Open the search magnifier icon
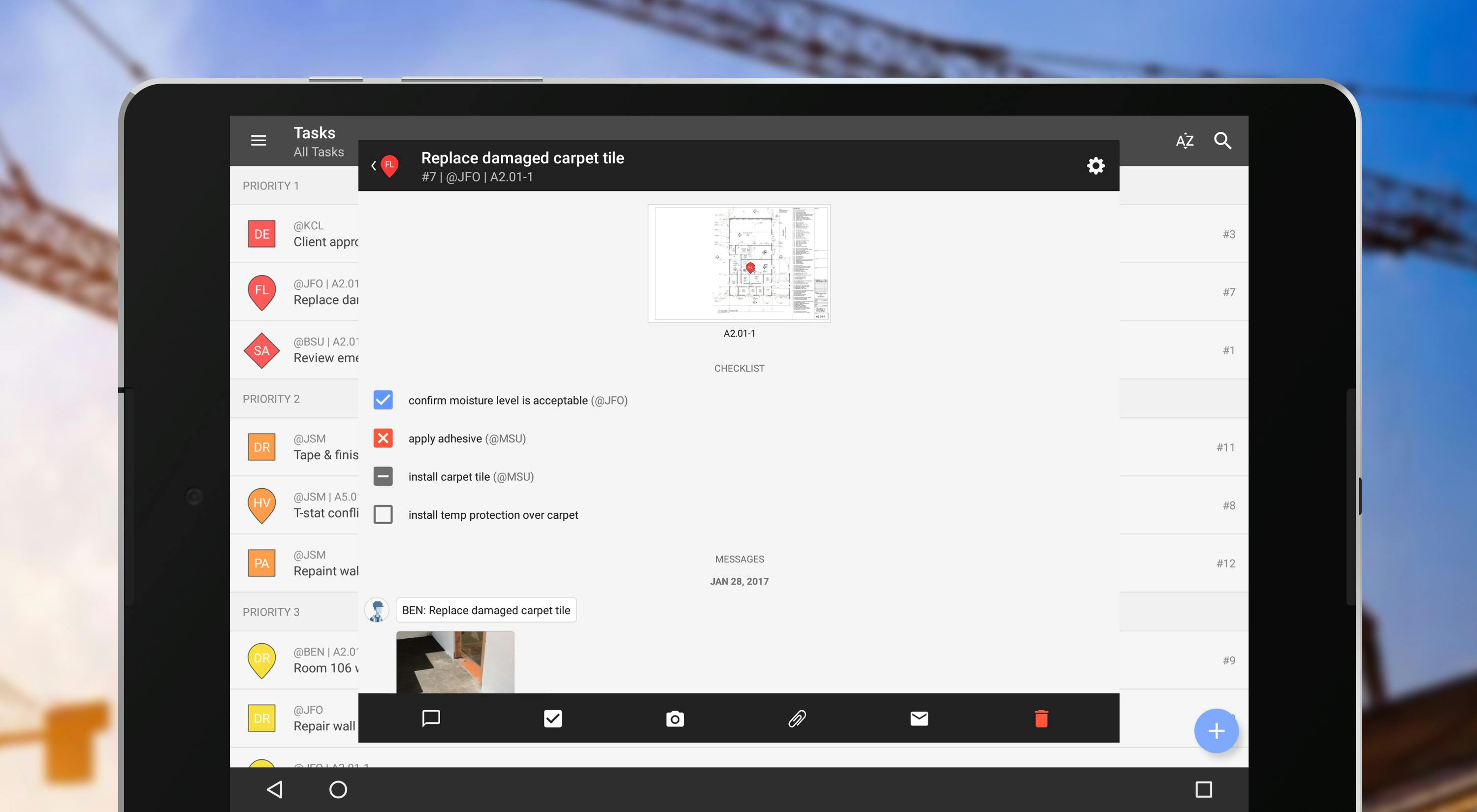 1222,140
